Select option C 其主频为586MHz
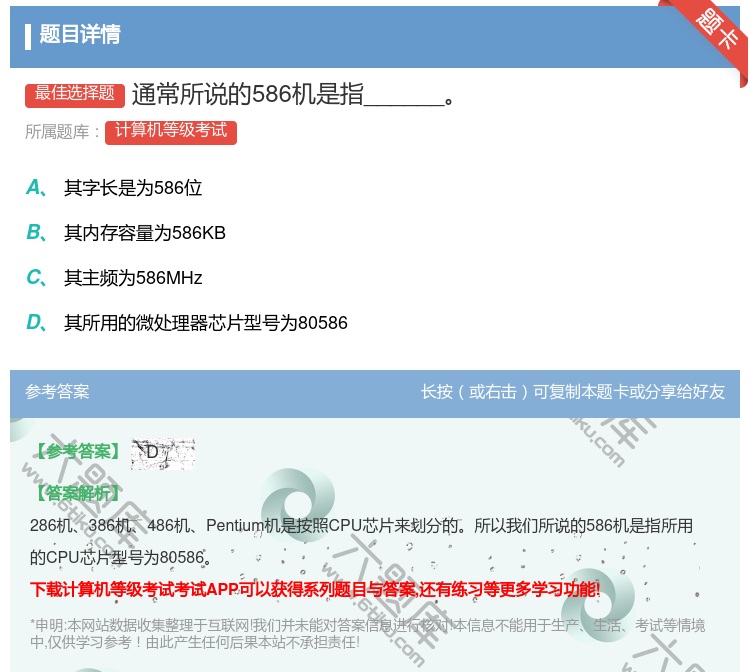Screen dimensions: 750x672 point(133,277)
